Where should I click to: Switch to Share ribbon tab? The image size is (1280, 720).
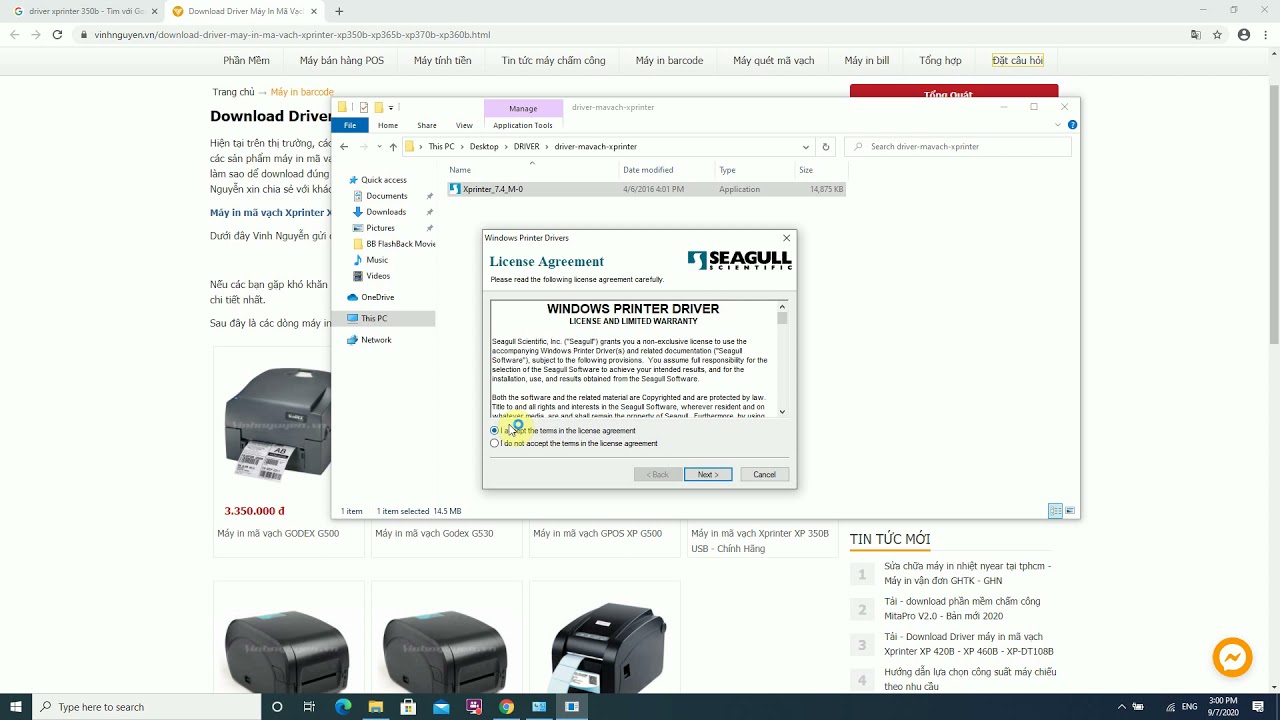coord(427,125)
